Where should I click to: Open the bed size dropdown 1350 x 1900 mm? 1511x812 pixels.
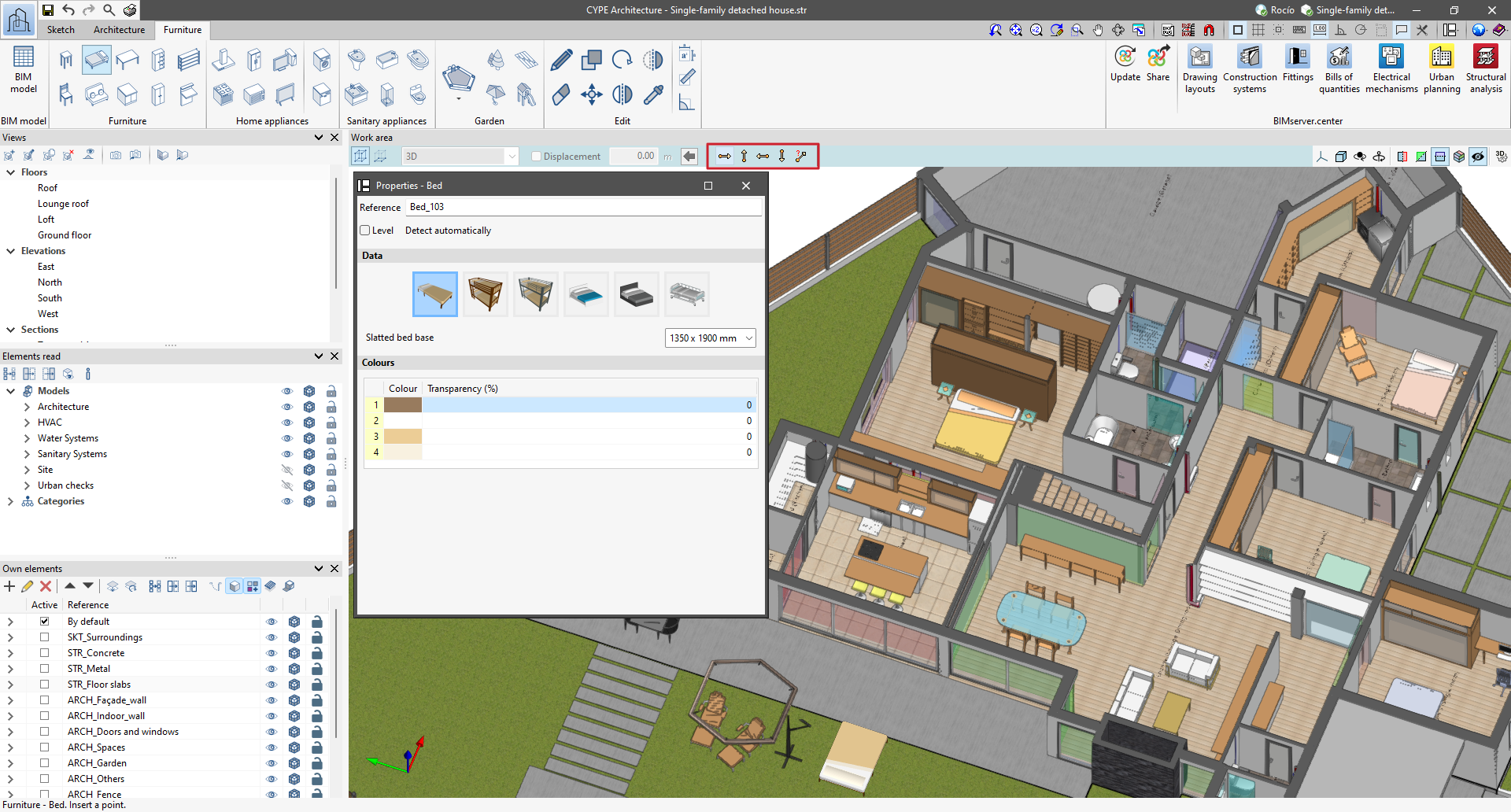tap(710, 338)
